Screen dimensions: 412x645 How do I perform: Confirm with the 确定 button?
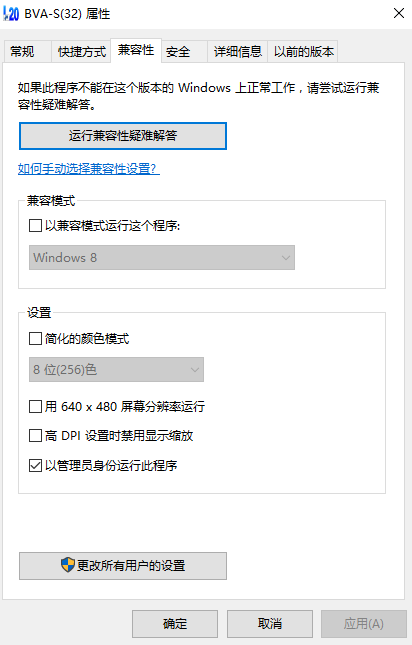175,624
